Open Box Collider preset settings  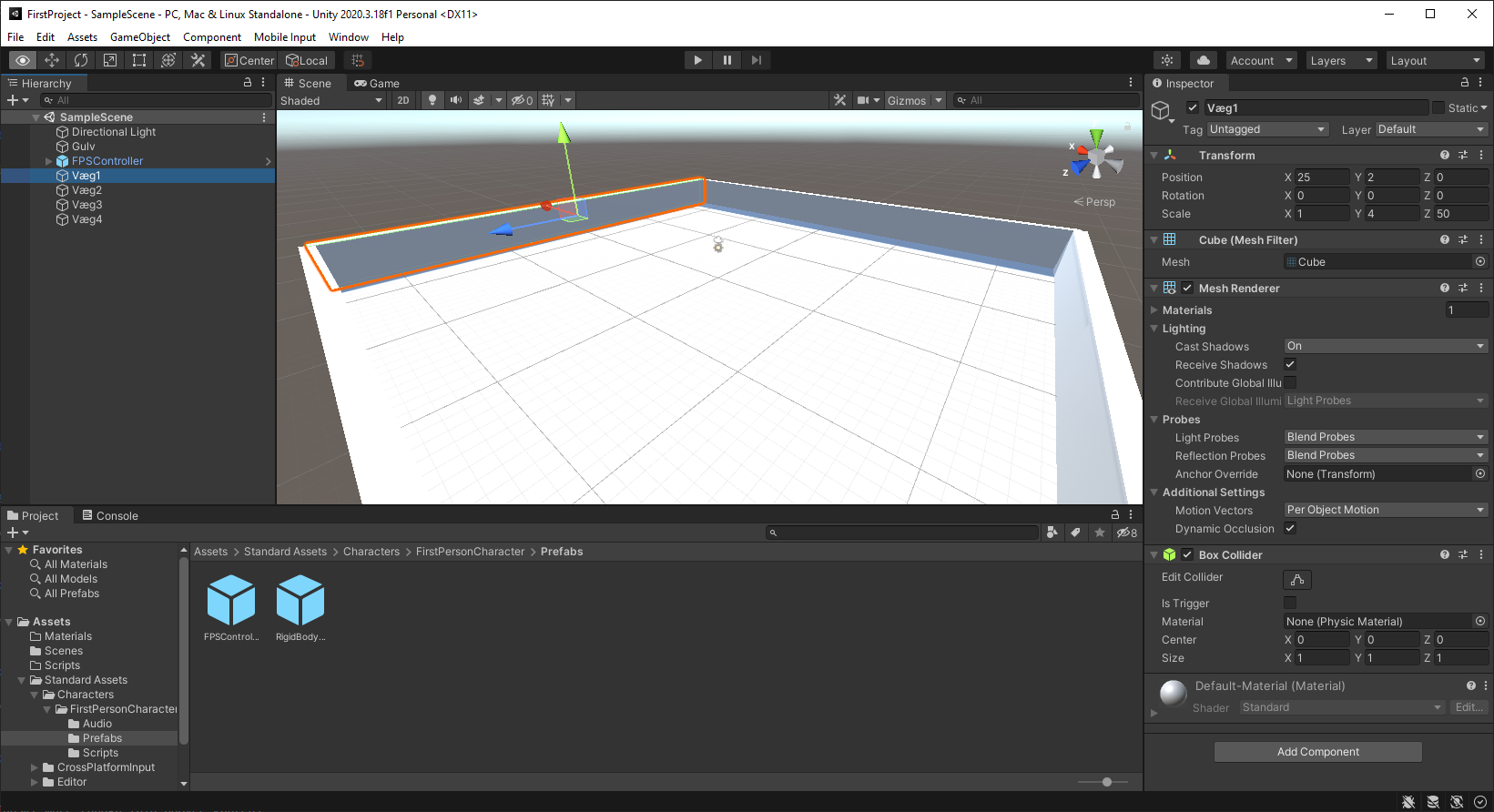click(x=1463, y=554)
